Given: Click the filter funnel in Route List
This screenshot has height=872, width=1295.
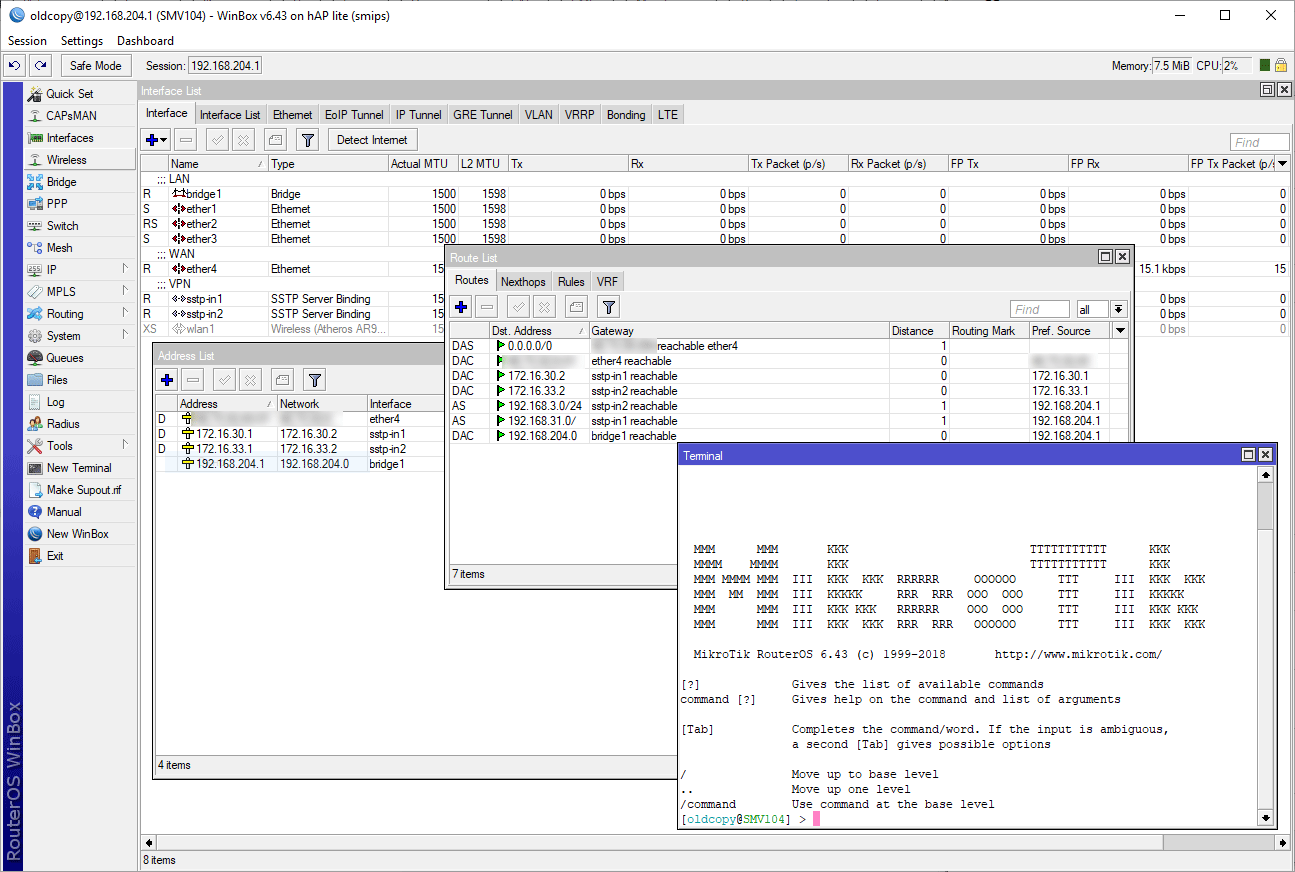Looking at the screenshot, I should coord(608,308).
